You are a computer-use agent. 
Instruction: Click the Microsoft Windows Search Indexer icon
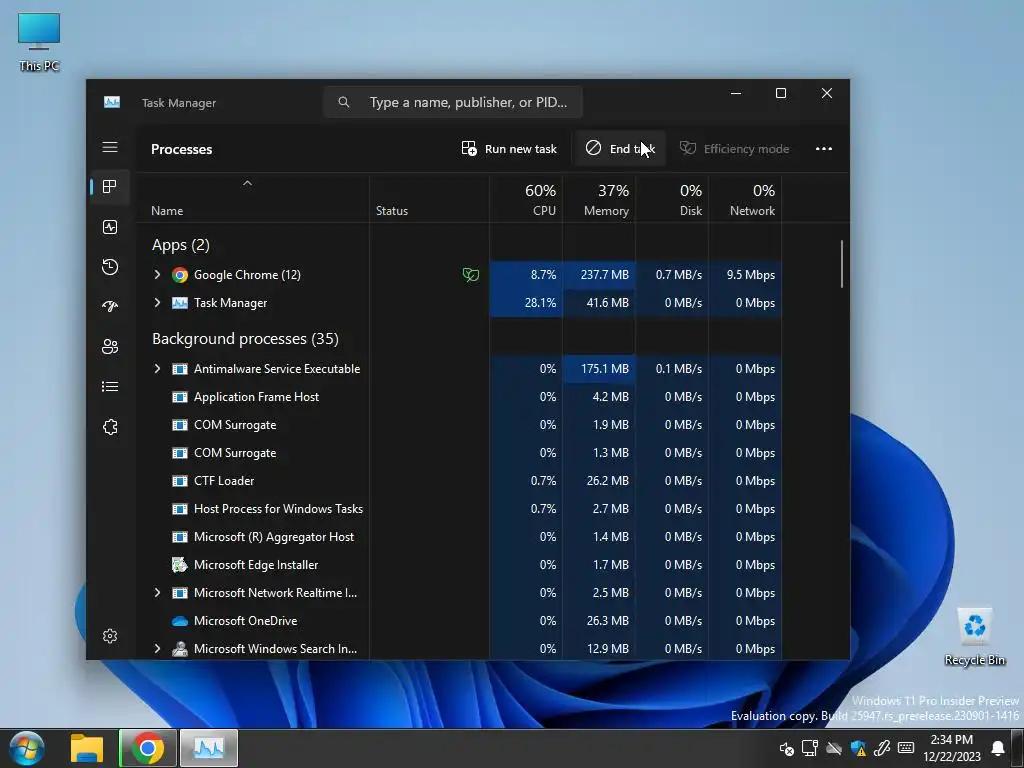coord(180,649)
